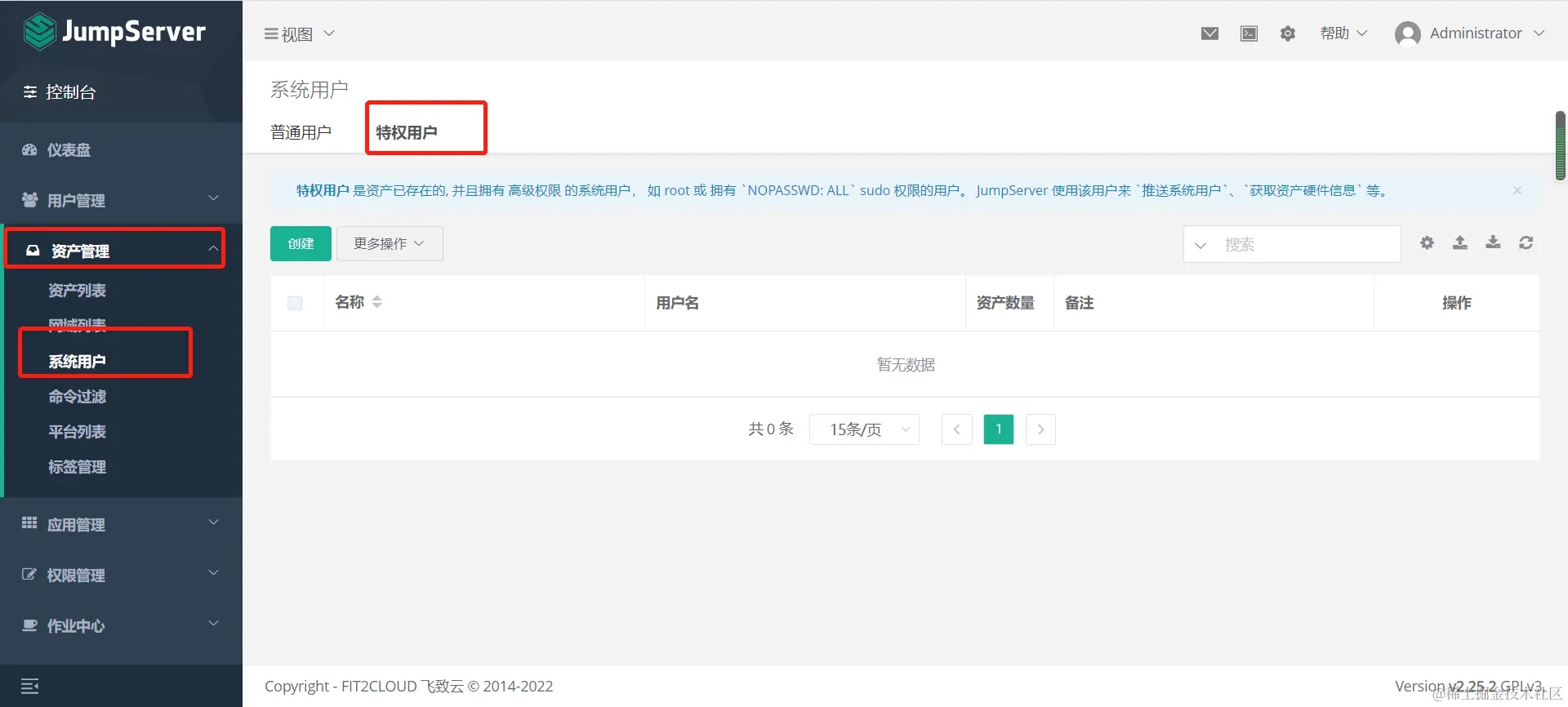
Task: Go to next page arrow
Action: (1040, 429)
